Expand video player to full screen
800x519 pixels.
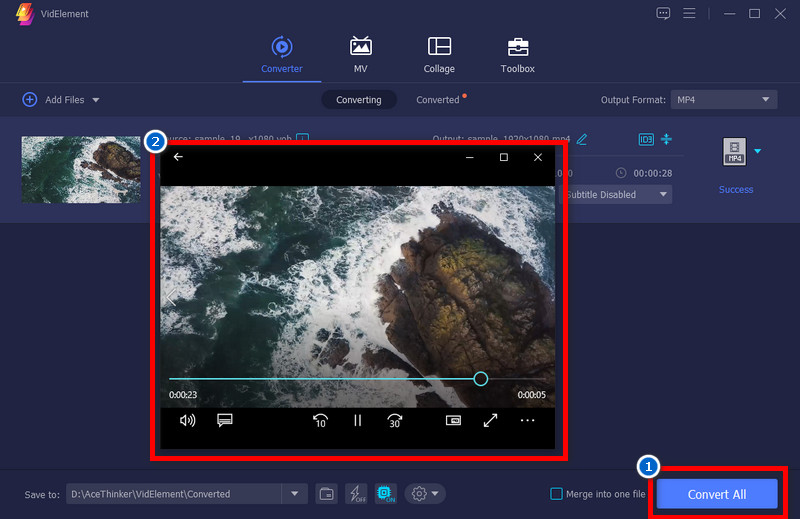(490, 421)
